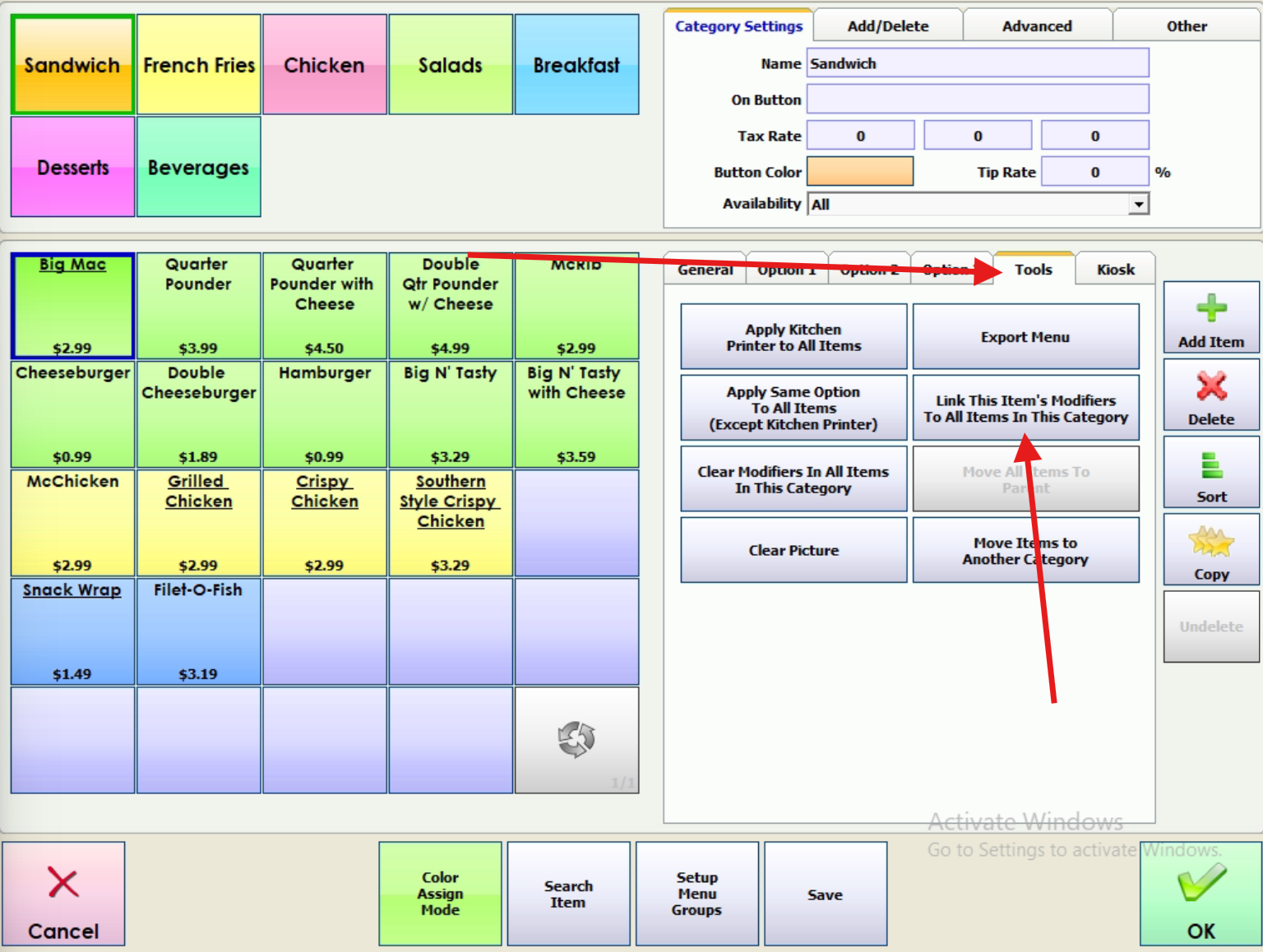Click the green checkmark OK button
This screenshot has width=1263, height=952.
click(x=1201, y=894)
